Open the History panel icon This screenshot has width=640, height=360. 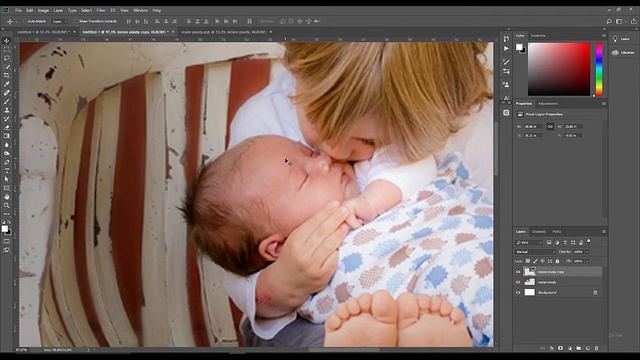coord(507,38)
